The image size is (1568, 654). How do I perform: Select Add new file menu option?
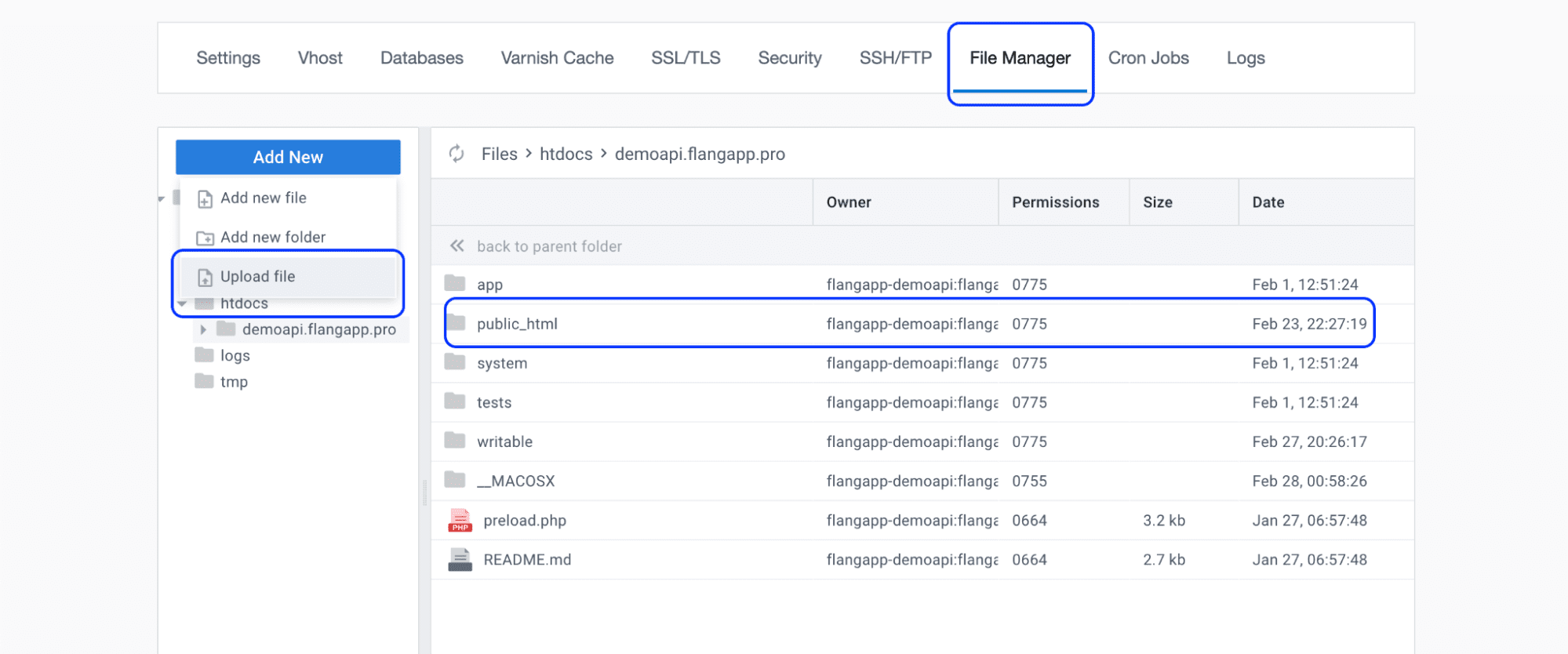point(263,198)
